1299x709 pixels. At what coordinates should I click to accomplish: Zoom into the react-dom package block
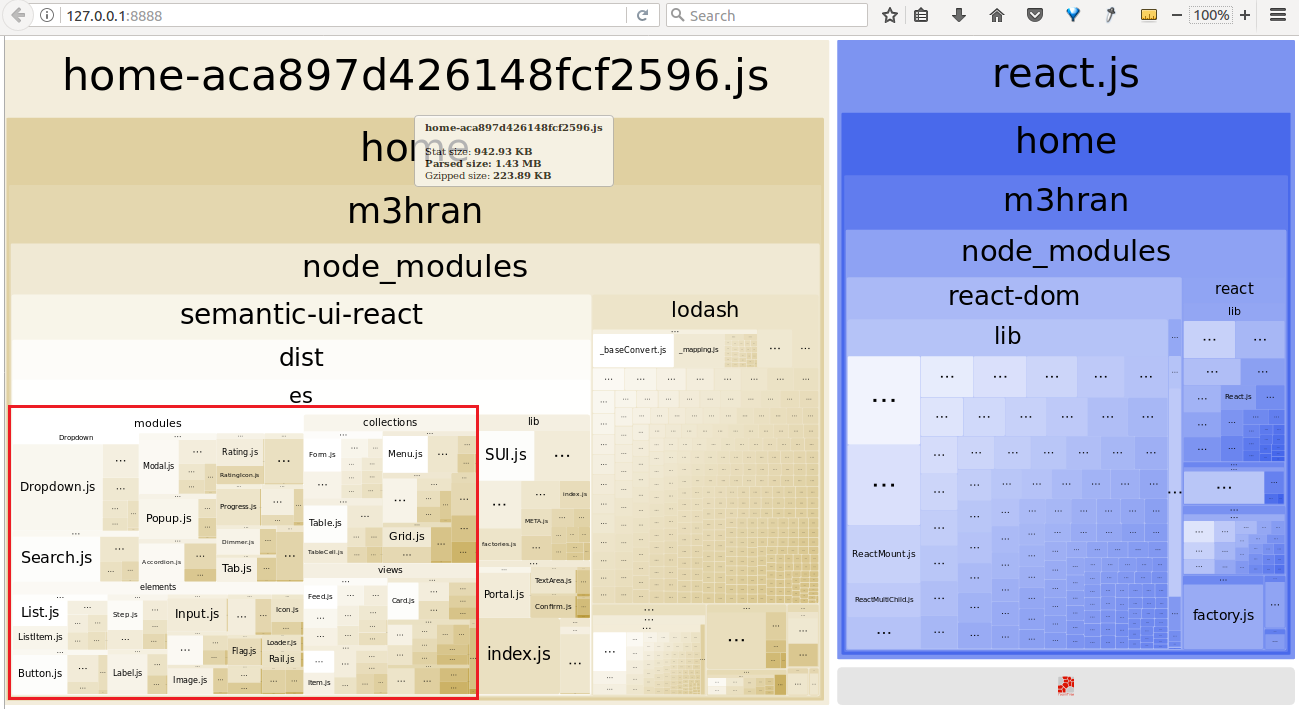click(1013, 296)
